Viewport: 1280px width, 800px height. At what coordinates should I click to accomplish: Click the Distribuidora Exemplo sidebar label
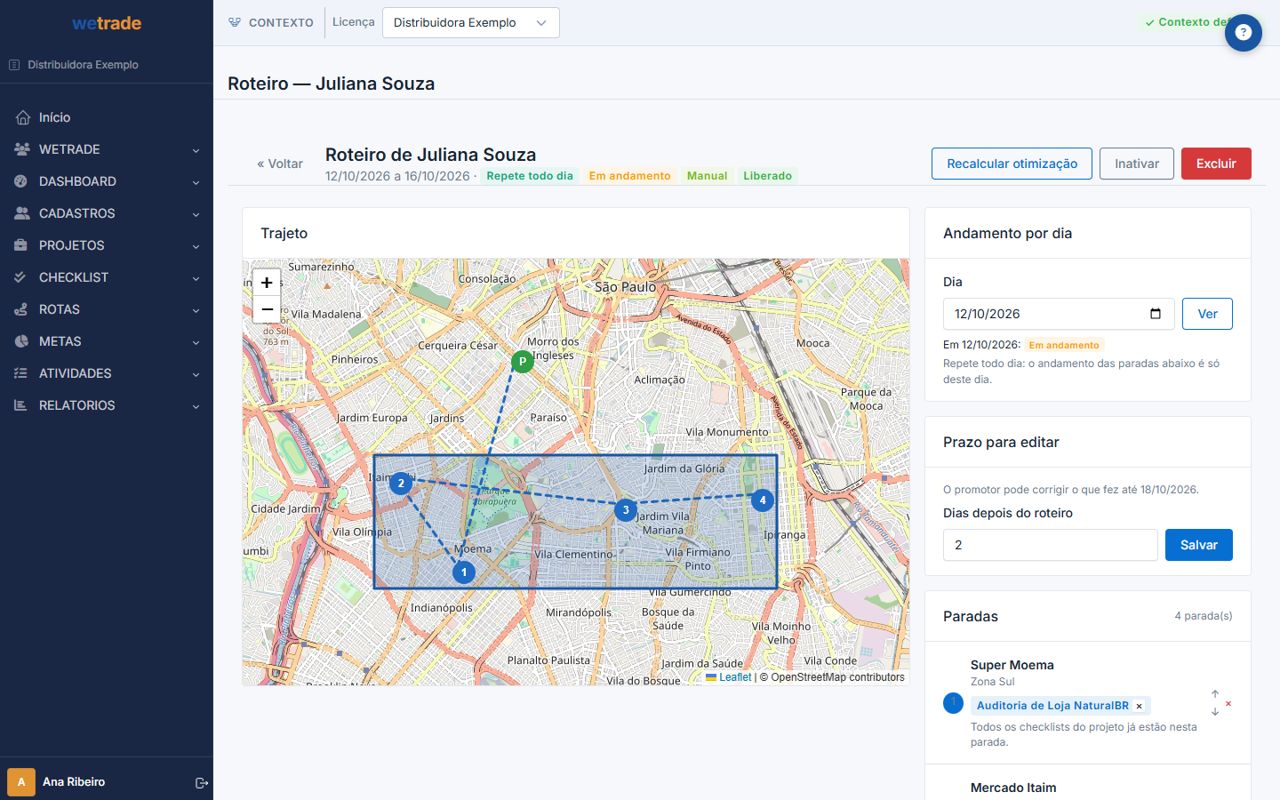pyautogui.click(x=83, y=65)
